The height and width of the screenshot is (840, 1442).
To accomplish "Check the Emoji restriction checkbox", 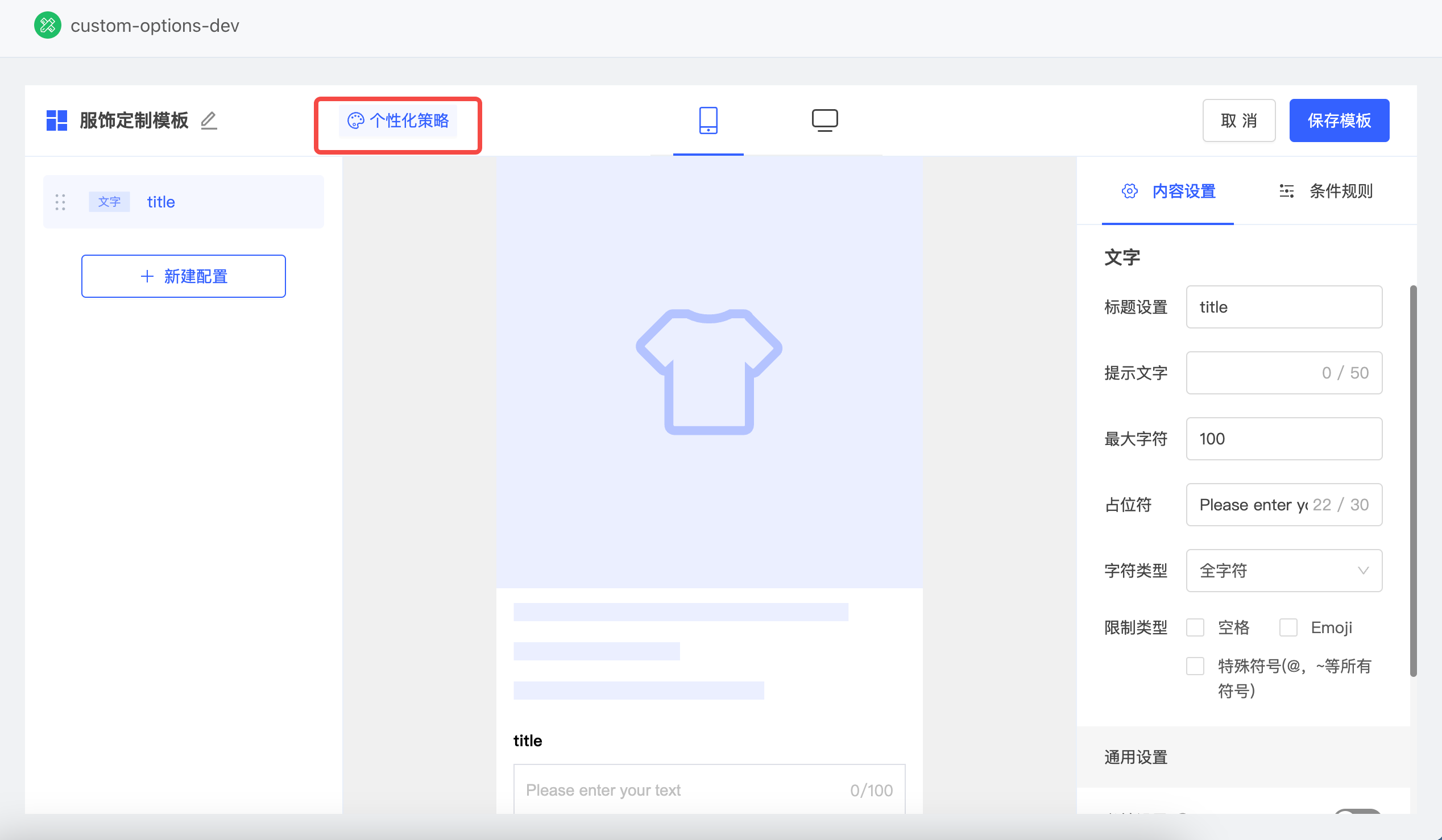I will (1288, 627).
